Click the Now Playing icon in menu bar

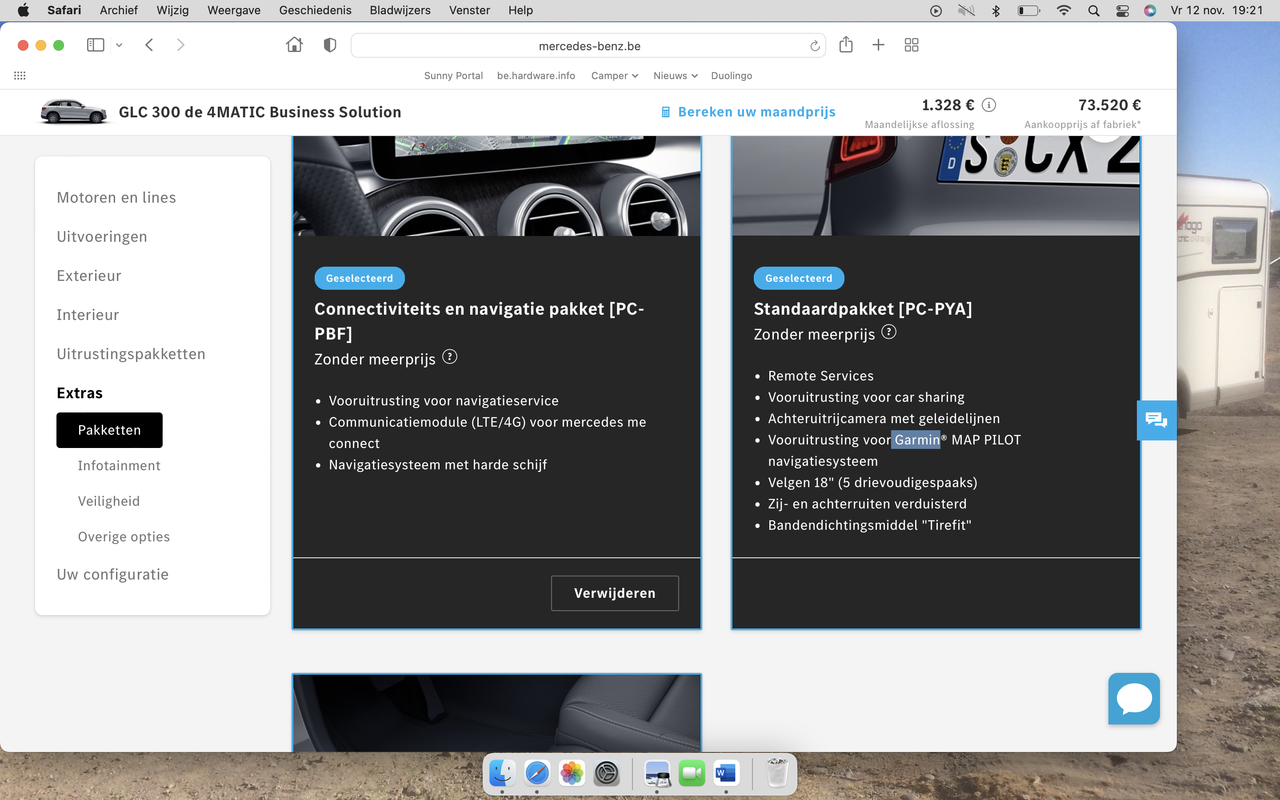[936, 11]
